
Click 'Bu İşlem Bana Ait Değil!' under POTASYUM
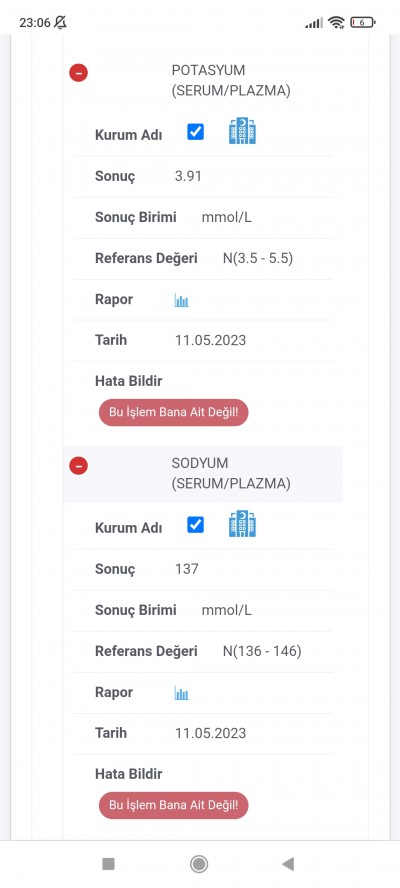(173, 412)
